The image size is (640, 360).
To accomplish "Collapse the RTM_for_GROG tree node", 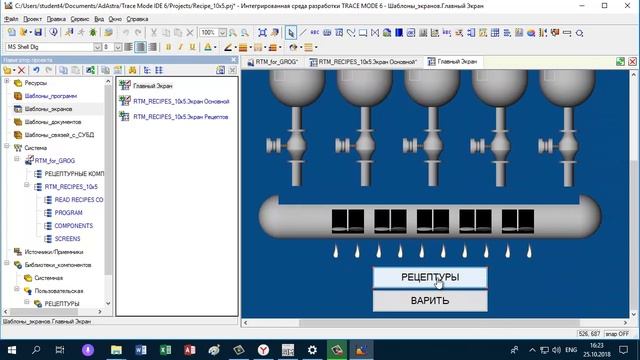I will pos(17,159).
